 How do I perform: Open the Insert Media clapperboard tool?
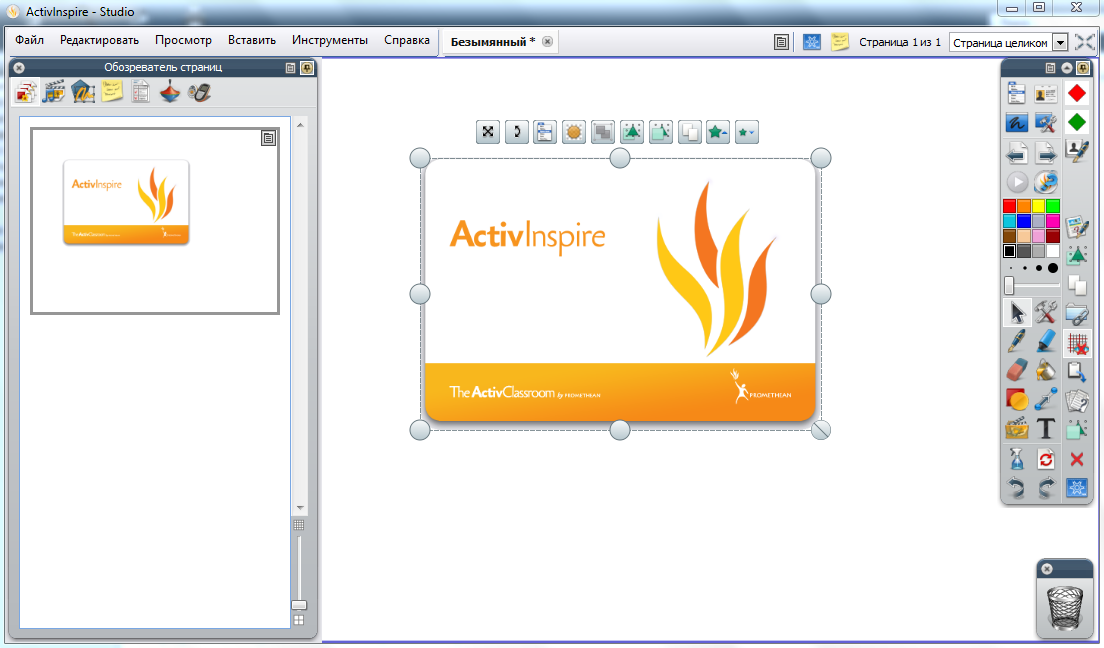coord(1016,428)
